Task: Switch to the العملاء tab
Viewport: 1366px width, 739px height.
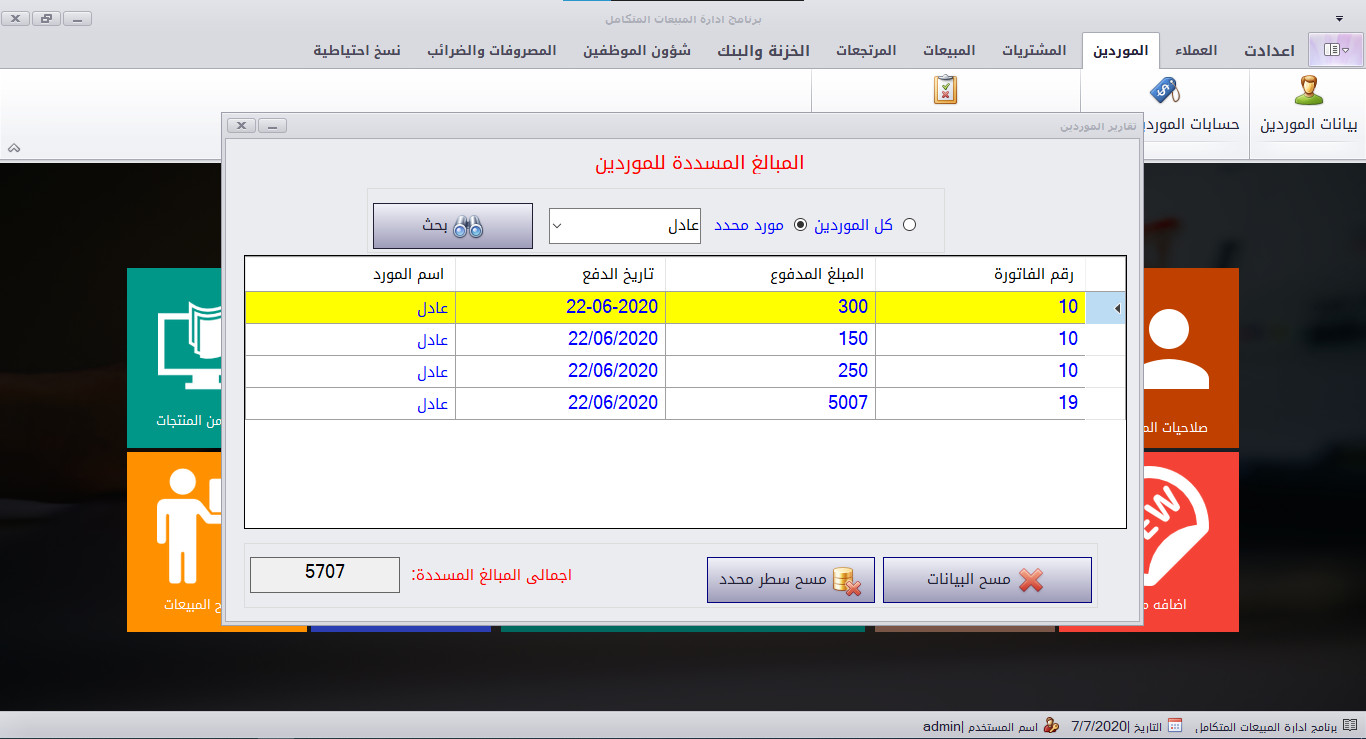Action: (1197, 49)
